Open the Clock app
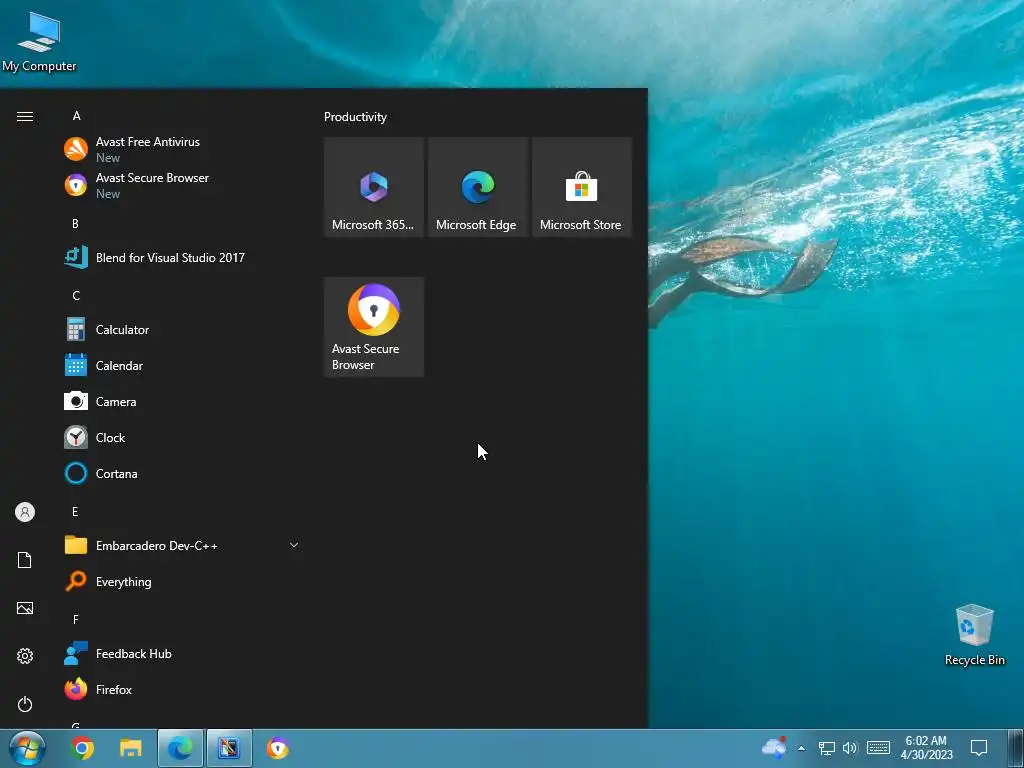 (181, 437)
